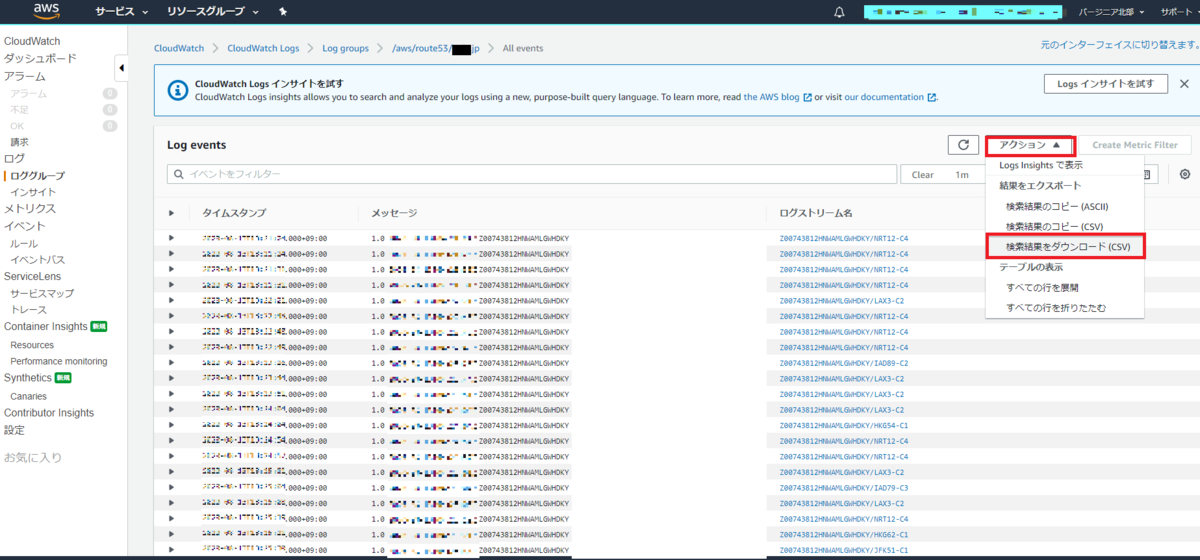Click external link icon after our documentation
Viewport: 1200px width, 560px height.
click(932, 98)
